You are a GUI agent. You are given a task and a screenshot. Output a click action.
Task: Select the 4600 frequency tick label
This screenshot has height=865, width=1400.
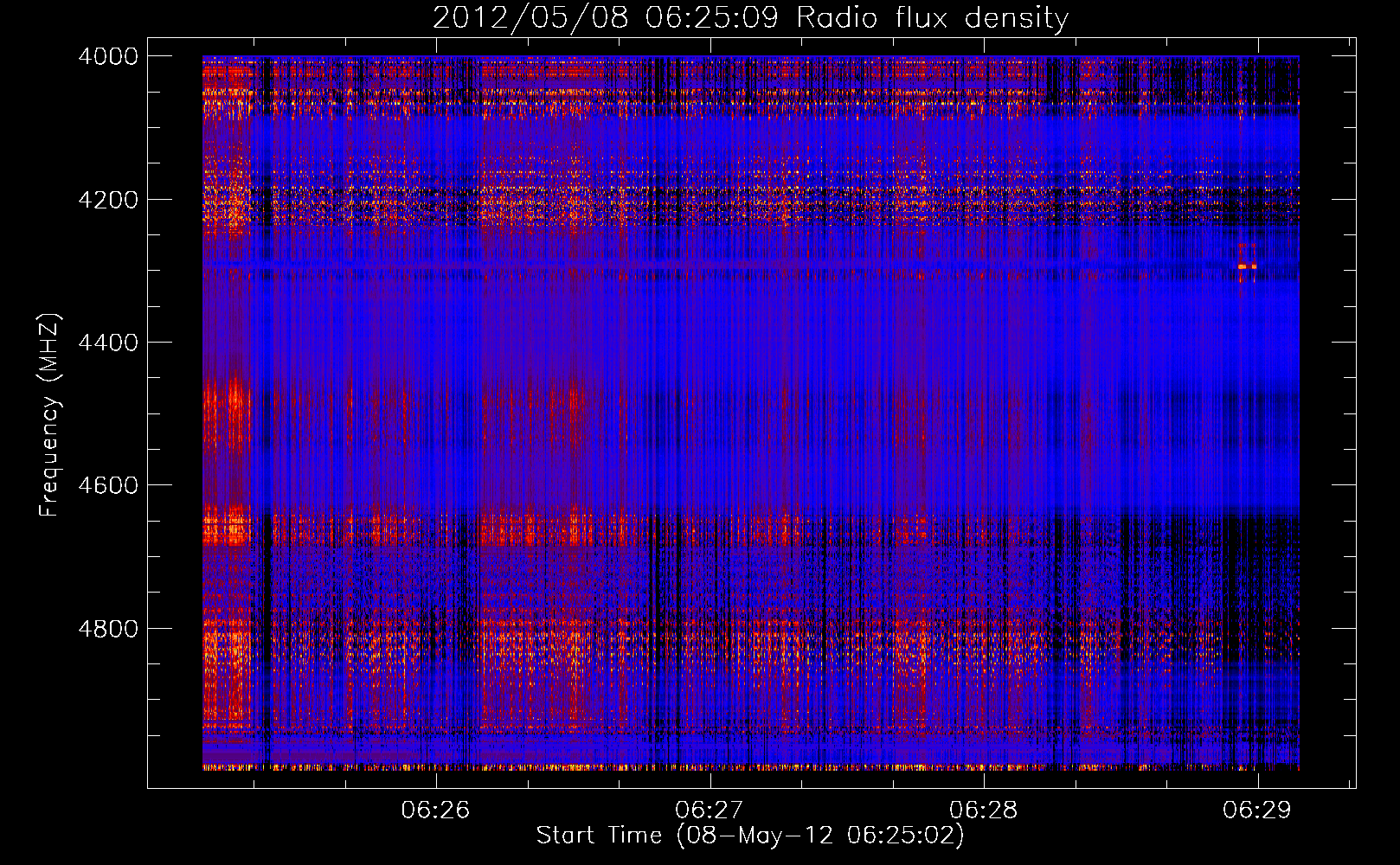108,485
